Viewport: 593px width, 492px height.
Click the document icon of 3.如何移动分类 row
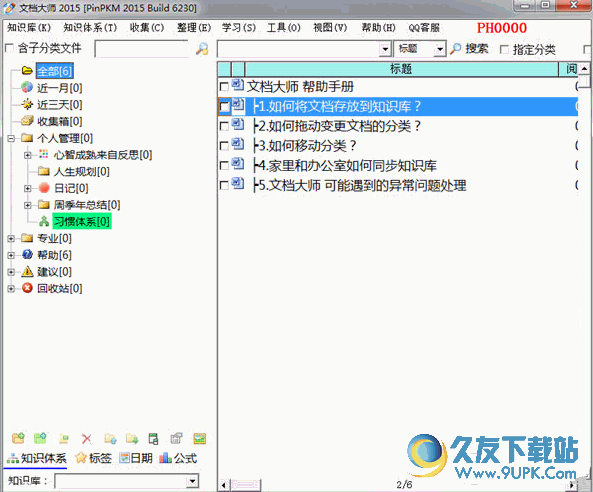[x=238, y=144]
